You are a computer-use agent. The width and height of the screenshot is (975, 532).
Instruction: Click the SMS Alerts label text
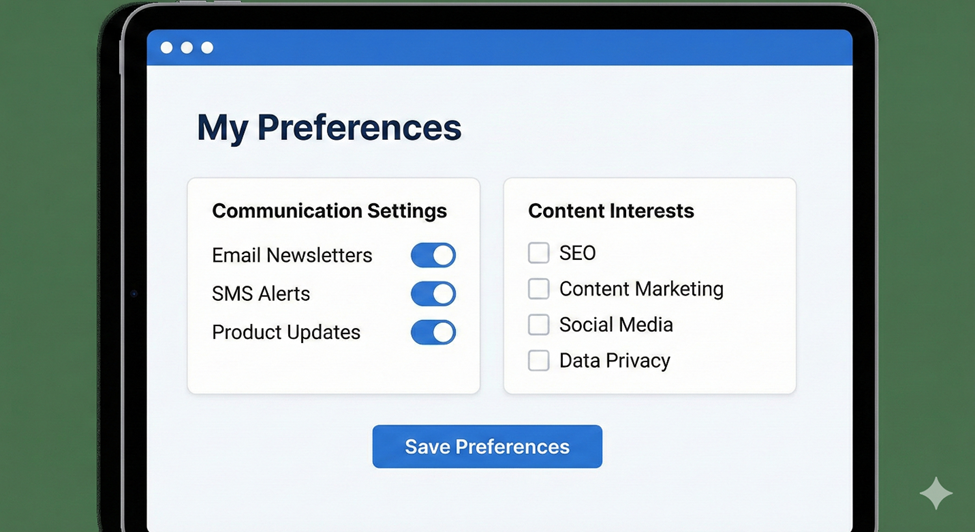(261, 294)
